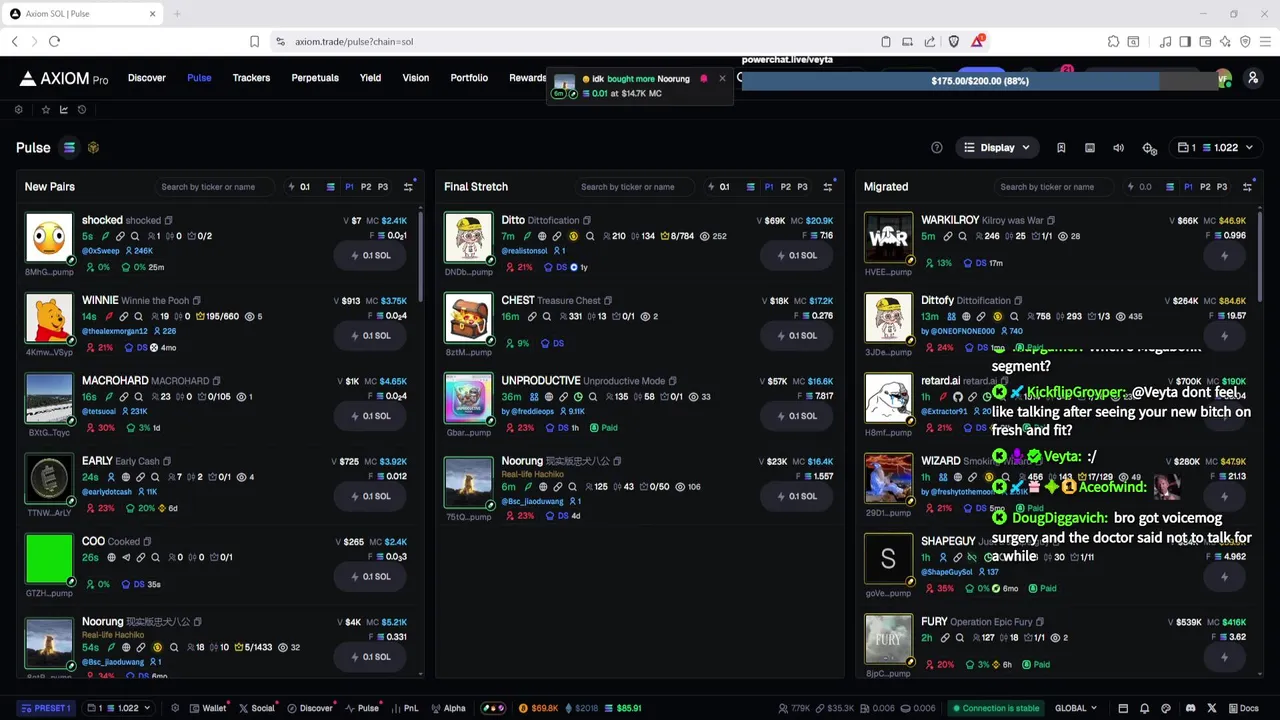Buy 0.1 SOL of Ditto token
Image resolution: width=1280 pixels, height=720 pixels.
tap(796, 255)
